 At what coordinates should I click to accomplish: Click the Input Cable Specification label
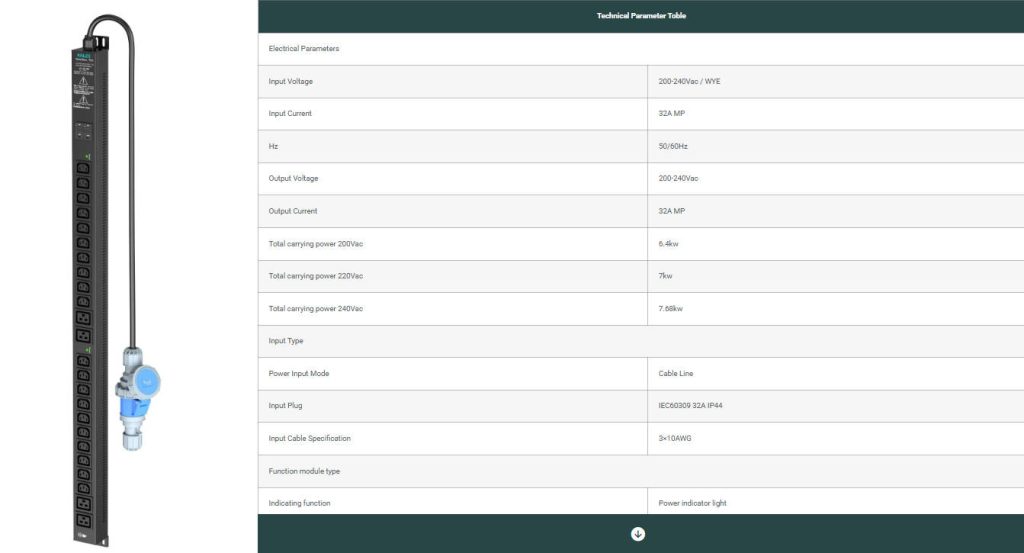click(x=310, y=439)
